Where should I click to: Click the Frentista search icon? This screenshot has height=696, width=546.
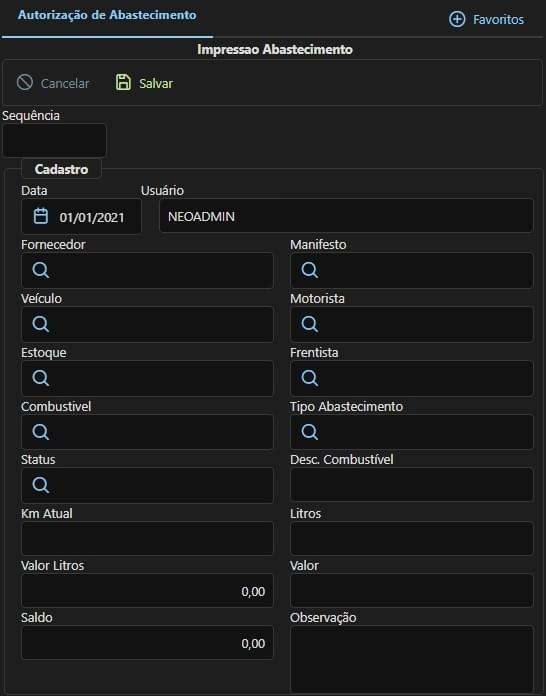(310, 378)
